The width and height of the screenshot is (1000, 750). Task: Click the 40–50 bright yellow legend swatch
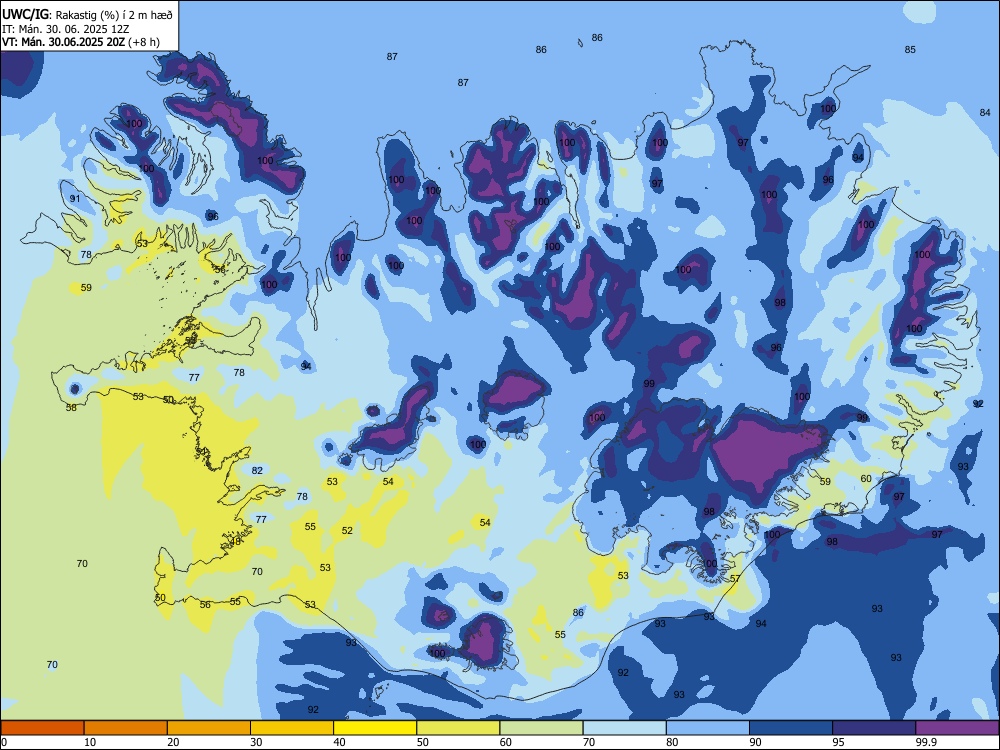click(x=375, y=728)
